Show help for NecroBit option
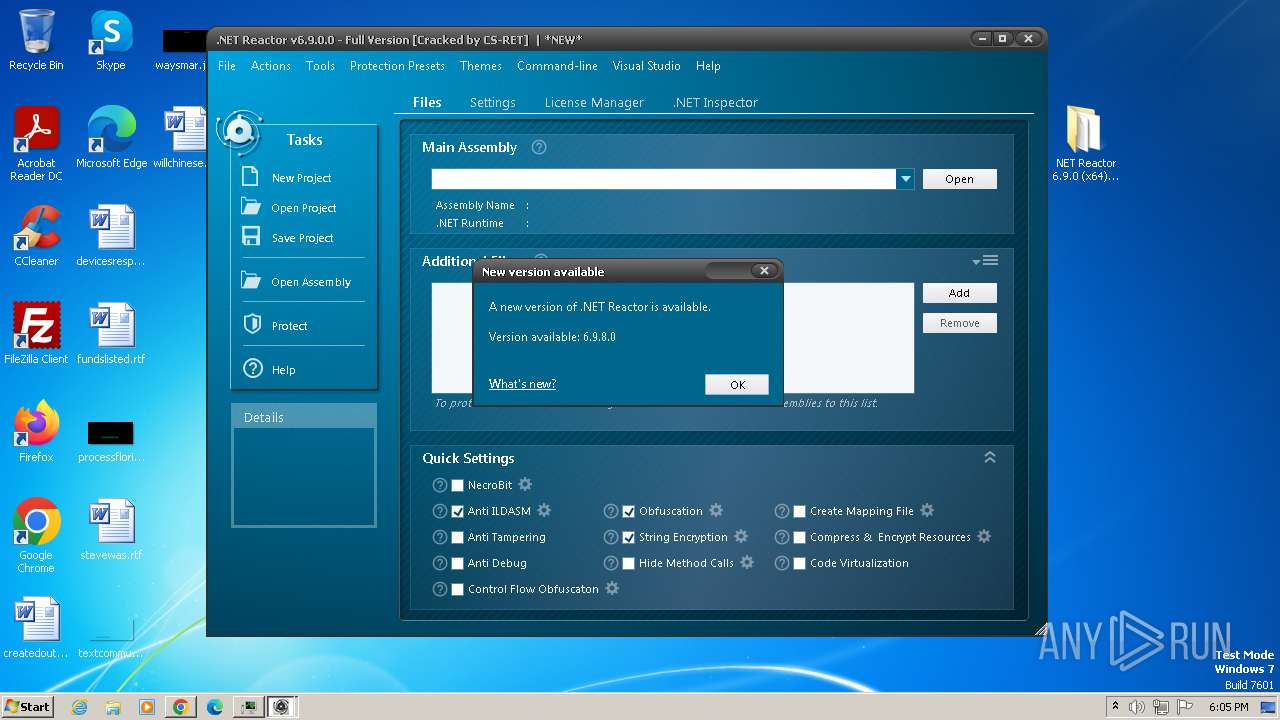The height and width of the screenshot is (720, 1280). click(x=440, y=485)
